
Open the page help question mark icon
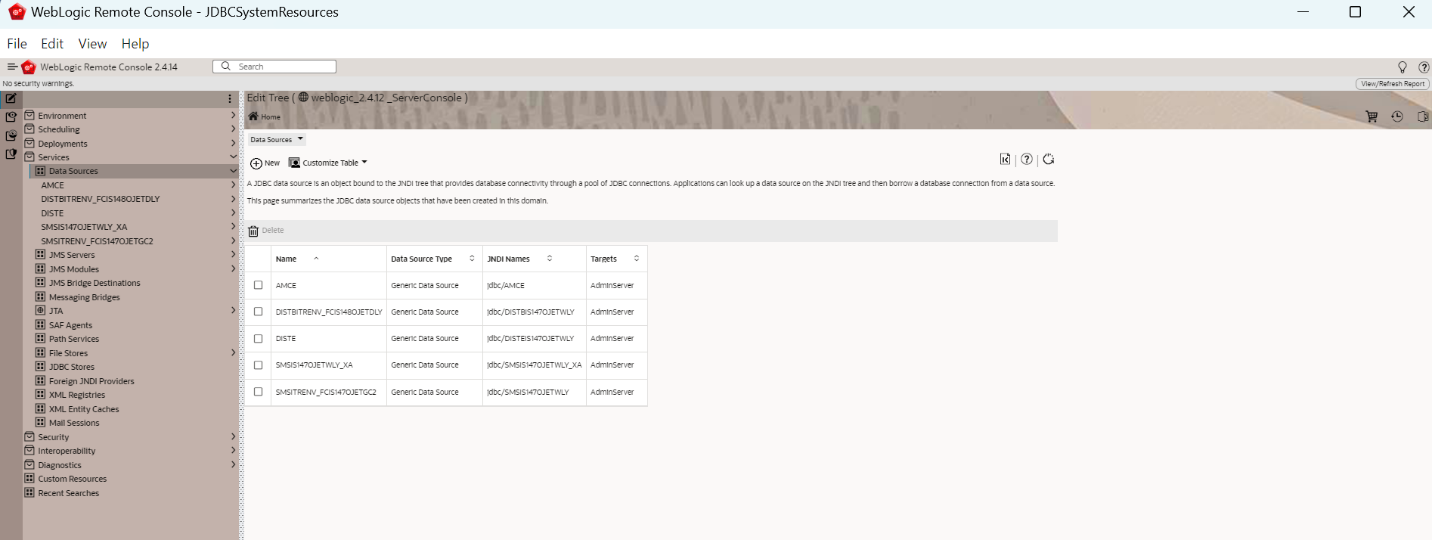click(x=1026, y=159)
